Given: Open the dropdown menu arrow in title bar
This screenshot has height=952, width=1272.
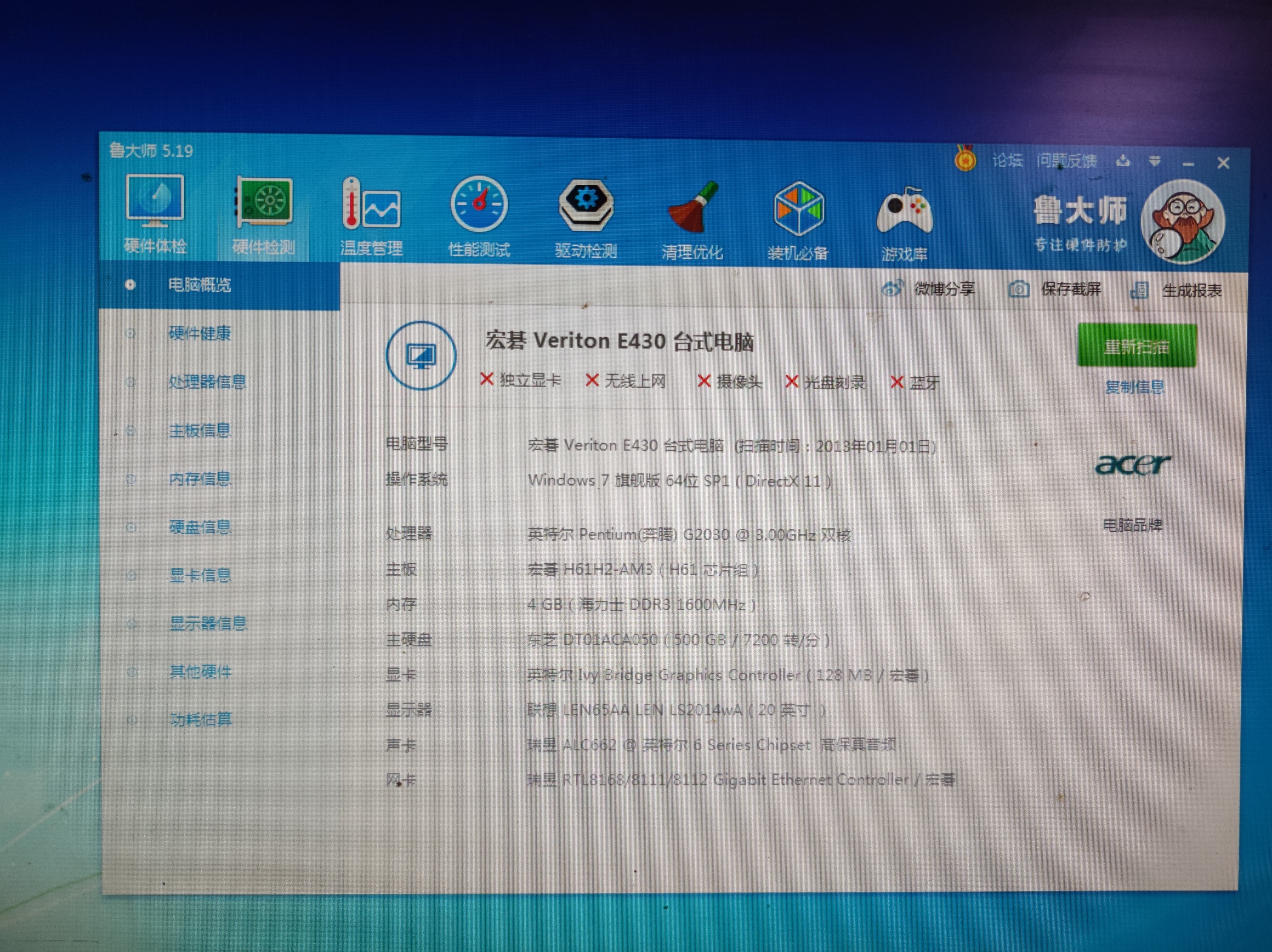Looking at the screenshot, I should pos(1154,162).
